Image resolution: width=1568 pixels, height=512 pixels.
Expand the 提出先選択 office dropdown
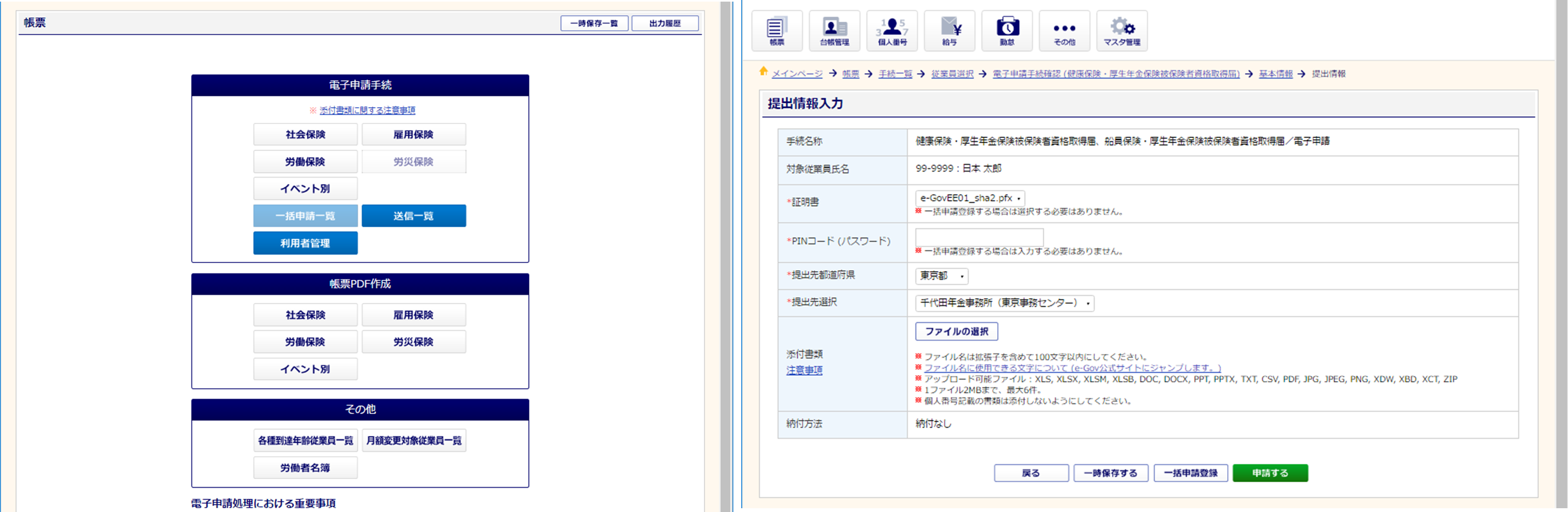pyautogui.click(x=1004, y=303)
